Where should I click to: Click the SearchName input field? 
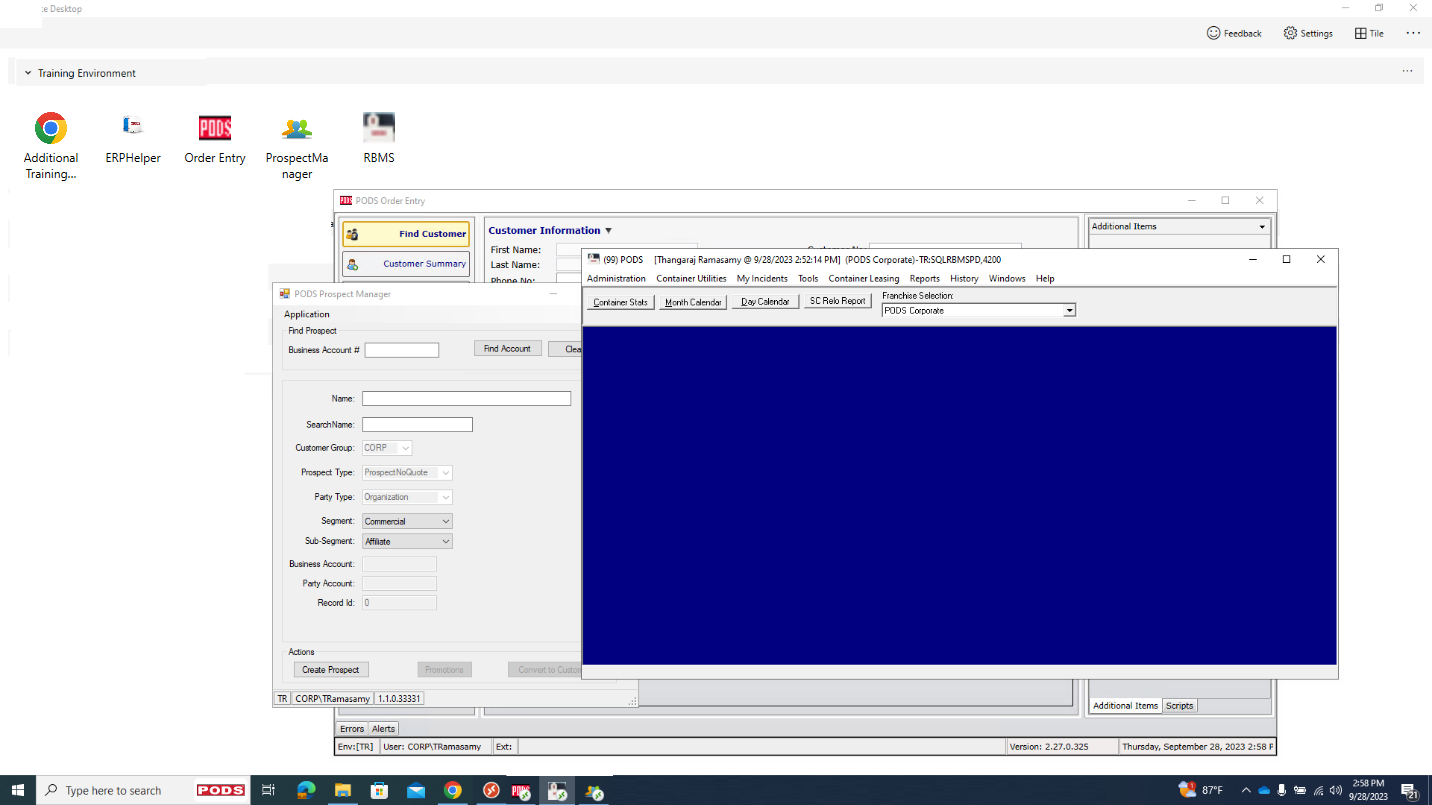tap(417, 424)
